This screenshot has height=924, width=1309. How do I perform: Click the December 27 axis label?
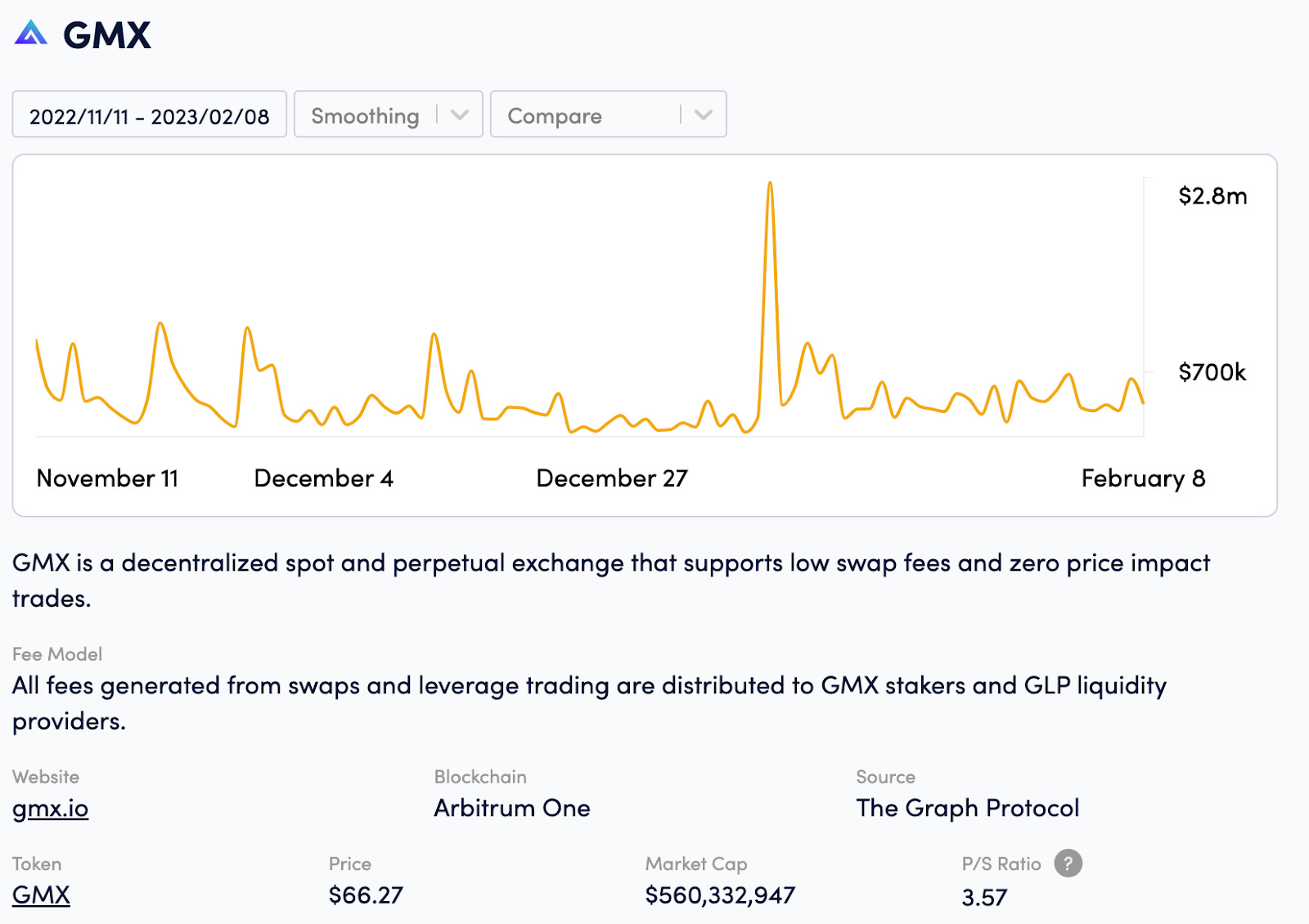pyautogui.click(x=612, y=478)
